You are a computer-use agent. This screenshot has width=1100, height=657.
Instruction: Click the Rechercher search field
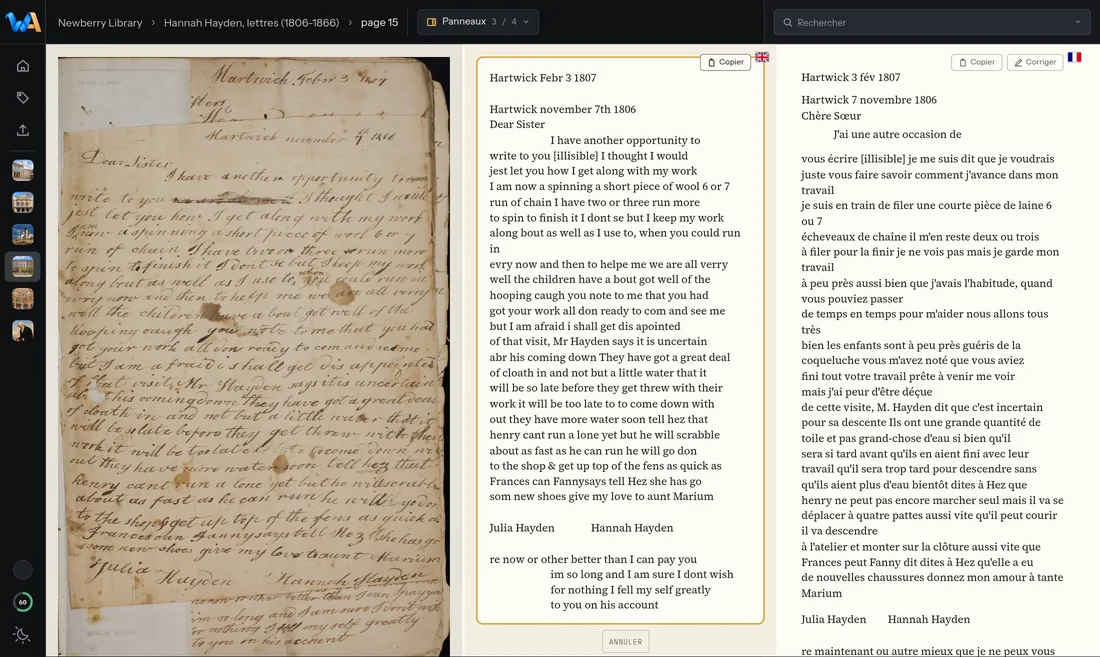(932, 22)
